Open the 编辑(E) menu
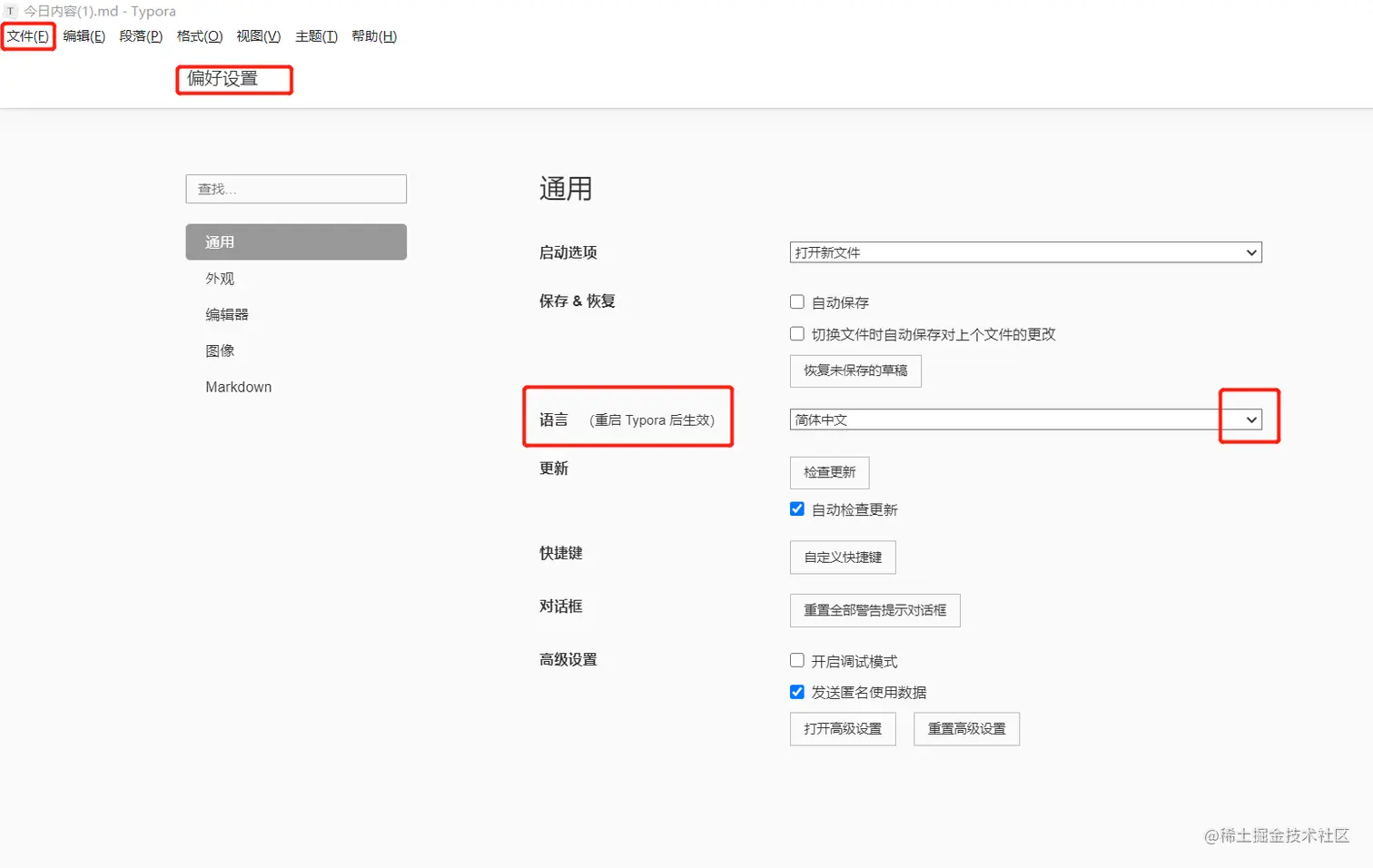The width and height of the screenshot is (1373, 868). click(84, 36)
